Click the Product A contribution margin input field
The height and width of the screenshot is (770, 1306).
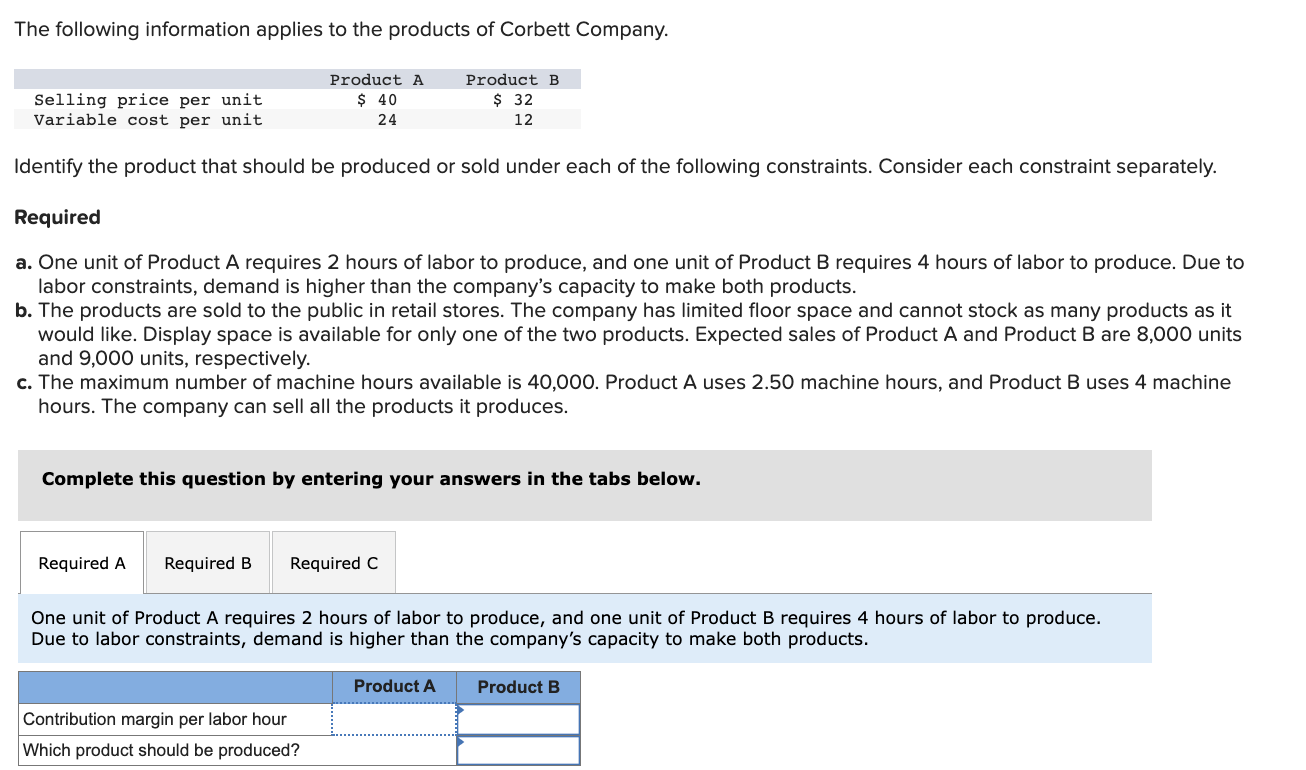[394, 718]
